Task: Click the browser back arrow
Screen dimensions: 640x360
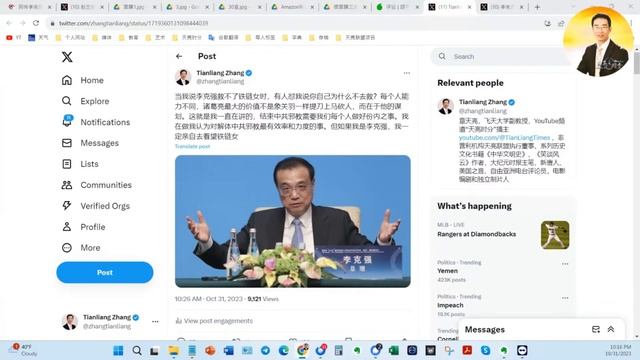Action: tap(9, 23)
